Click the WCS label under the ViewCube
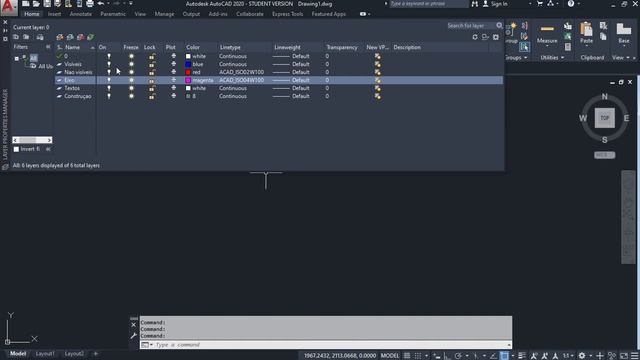Image resolution: width=640 pixels, height=360 pixels. (604, 155)
